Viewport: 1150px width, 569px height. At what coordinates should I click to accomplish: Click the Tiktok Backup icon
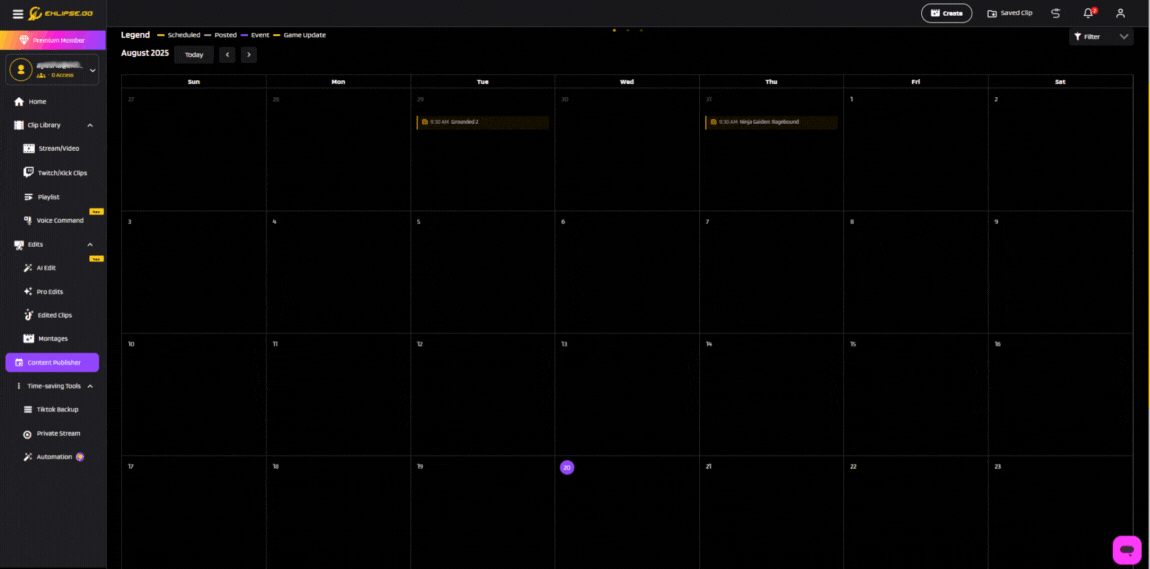28,409
